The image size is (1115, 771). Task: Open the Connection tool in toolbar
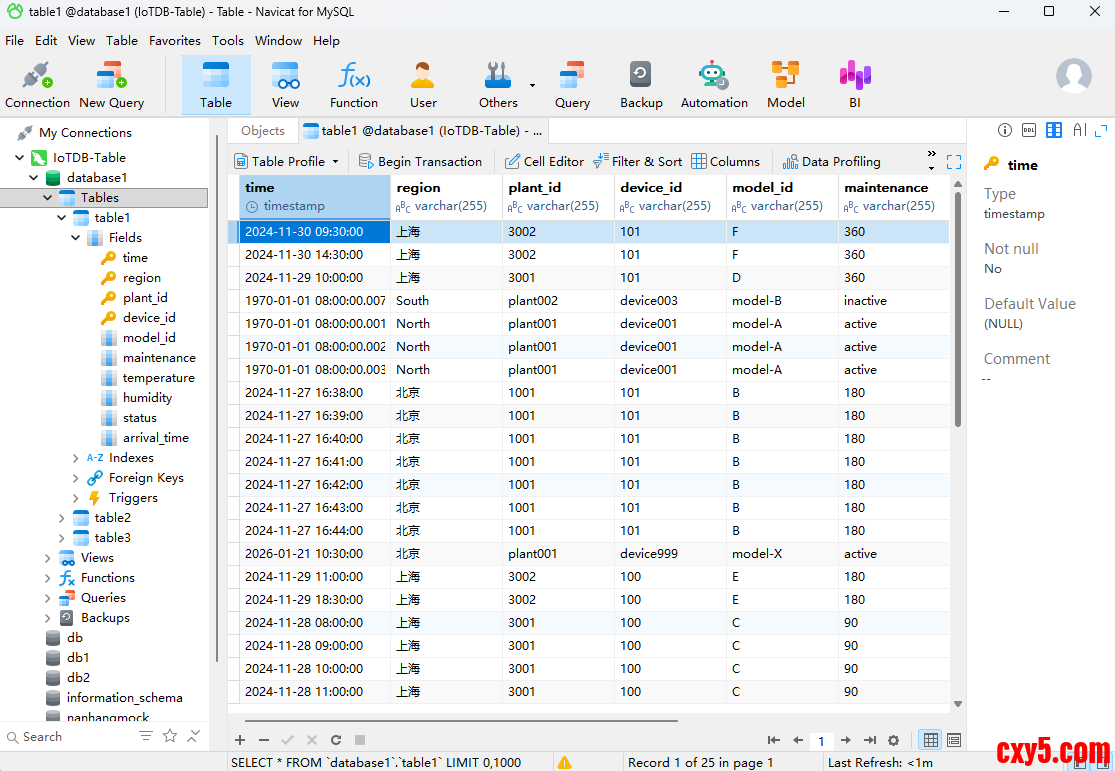coord(37,85)
